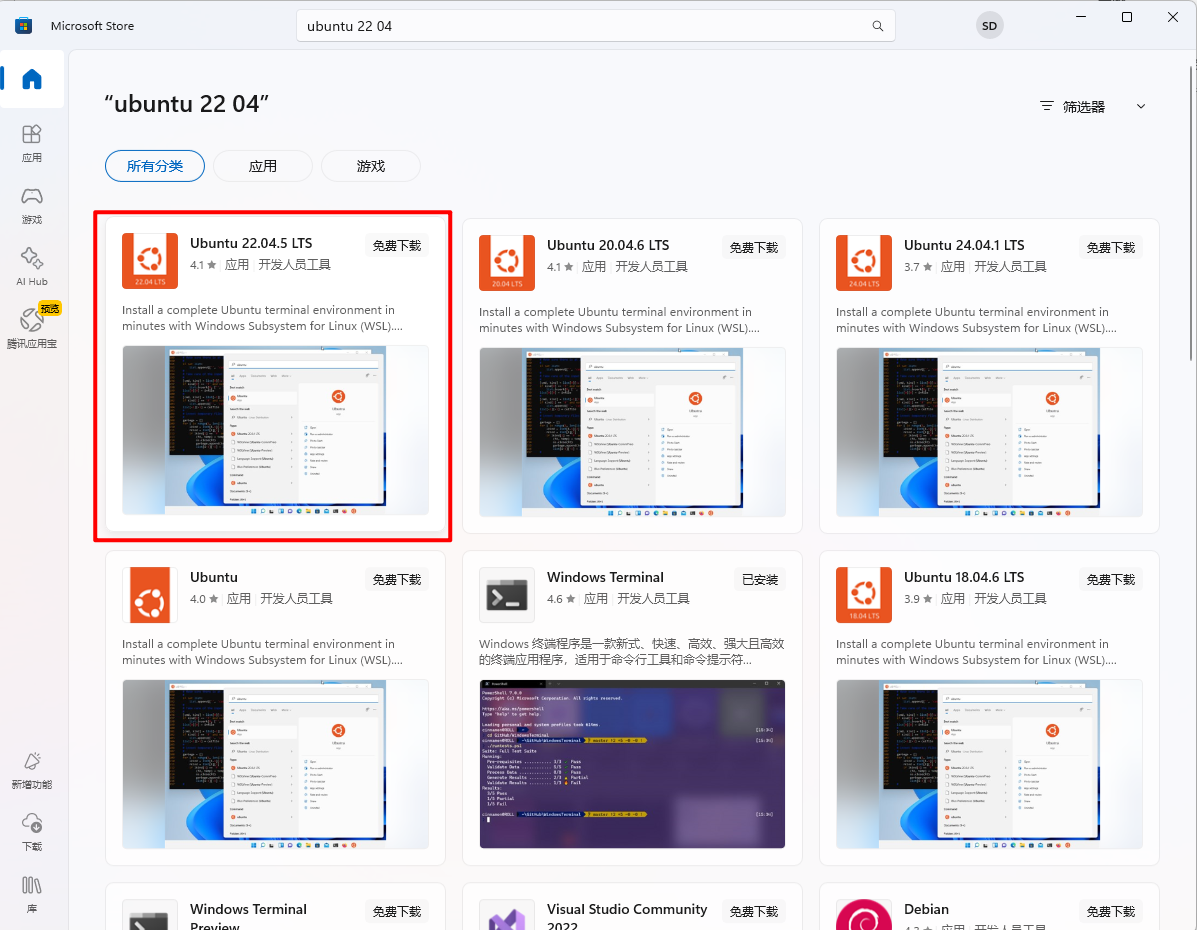Open AI Hub in sidebar
Image resolution: width=1197 pixels, height=930 pixels.
(32, 267)
